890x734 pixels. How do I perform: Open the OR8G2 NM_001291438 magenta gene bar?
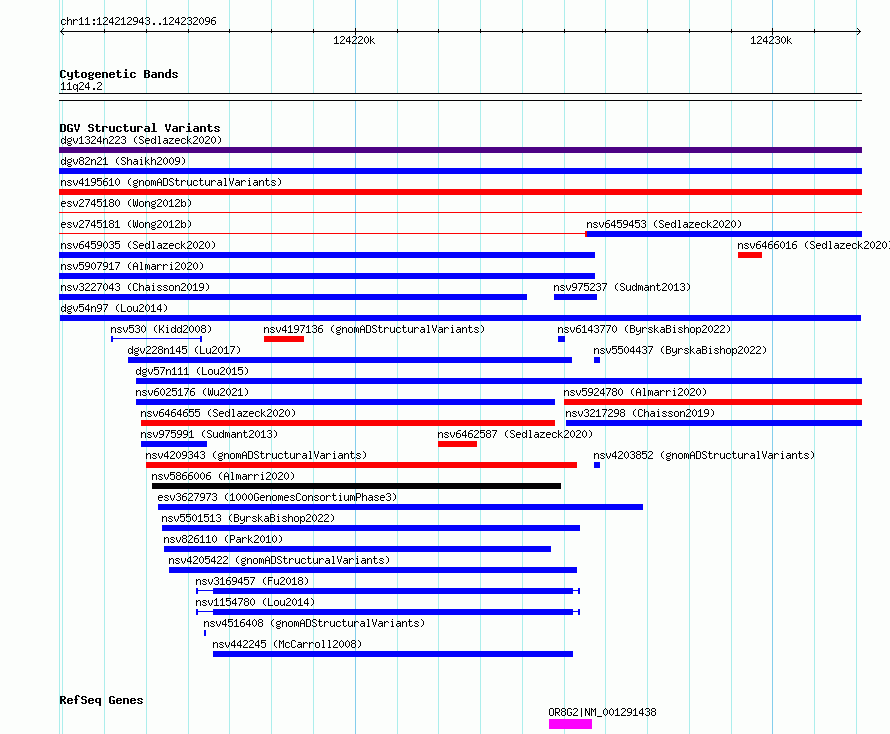[570, 724]
